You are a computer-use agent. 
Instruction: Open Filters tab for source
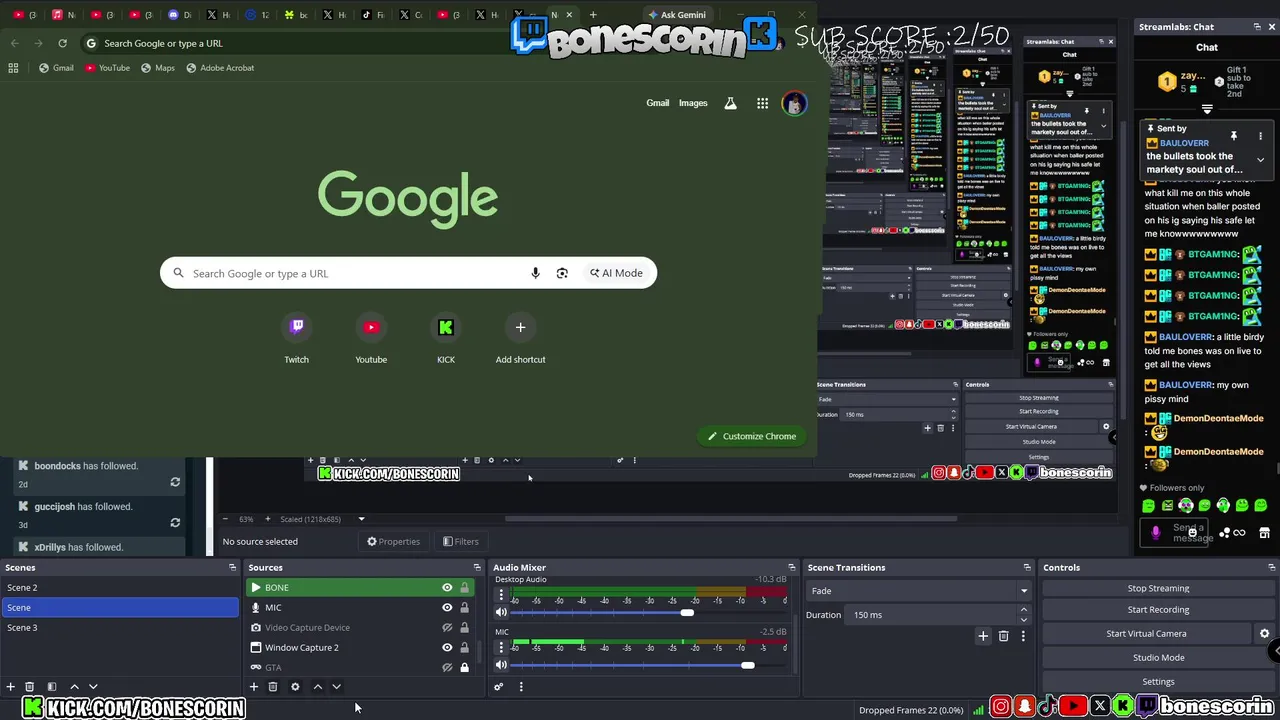pos(460,542)
